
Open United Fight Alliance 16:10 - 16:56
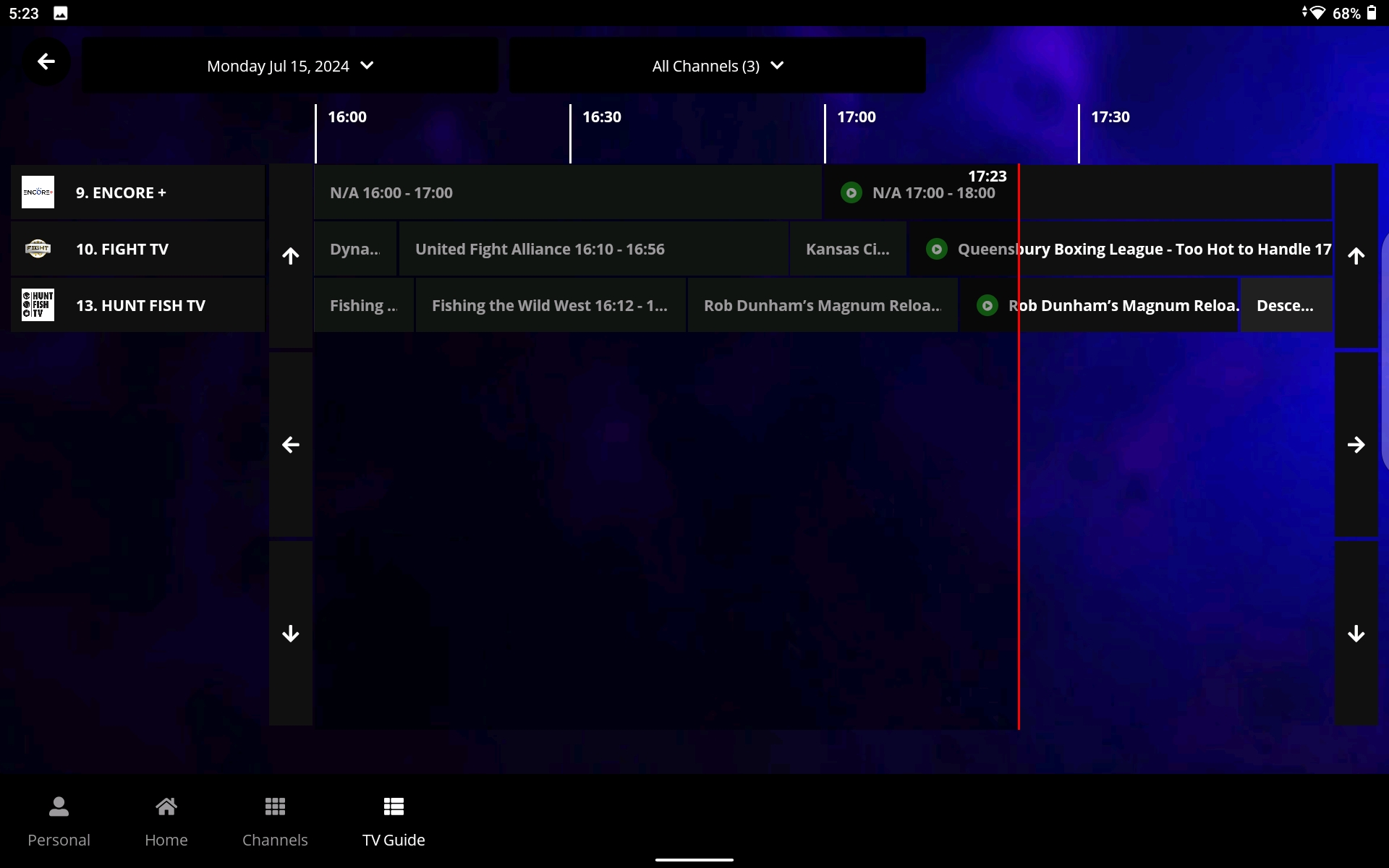point(594,249)
